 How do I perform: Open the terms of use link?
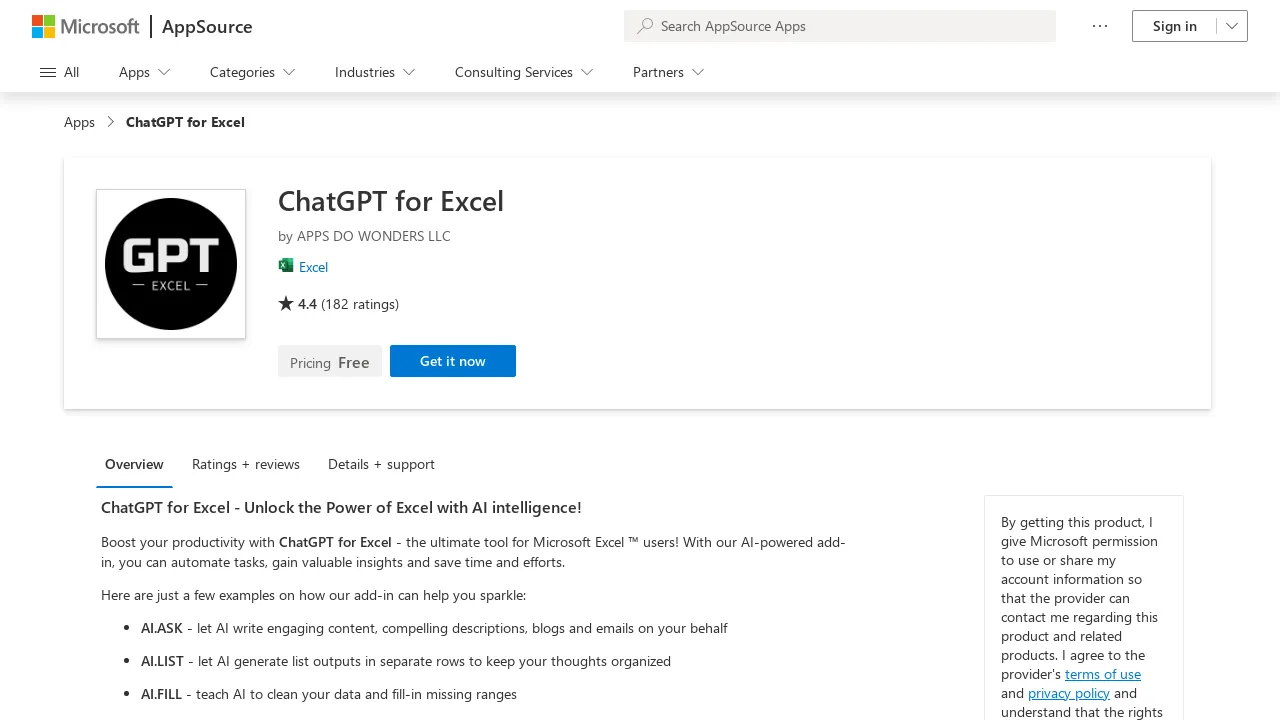point(1102,674)
